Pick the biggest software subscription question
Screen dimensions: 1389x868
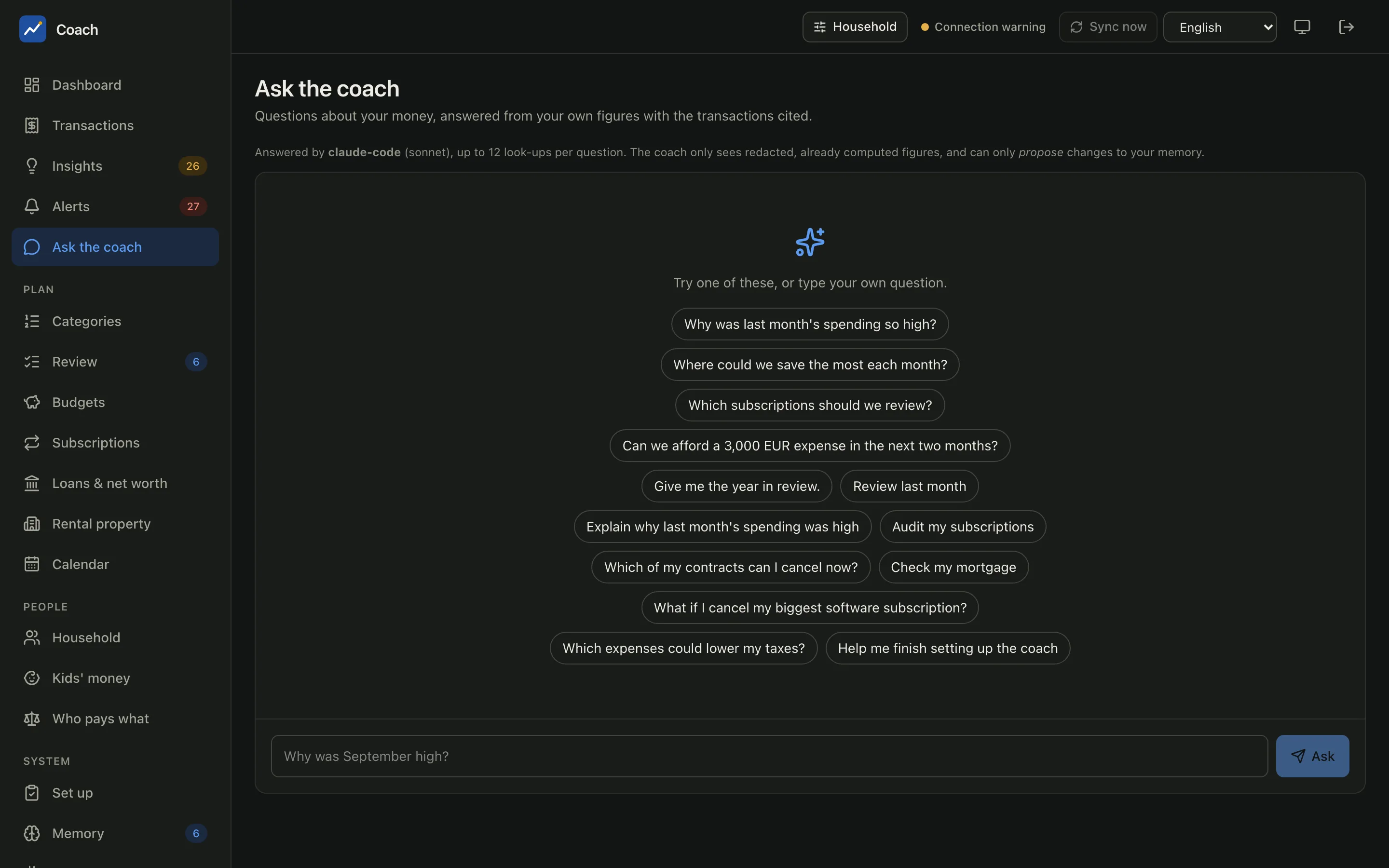click(810, 608)
